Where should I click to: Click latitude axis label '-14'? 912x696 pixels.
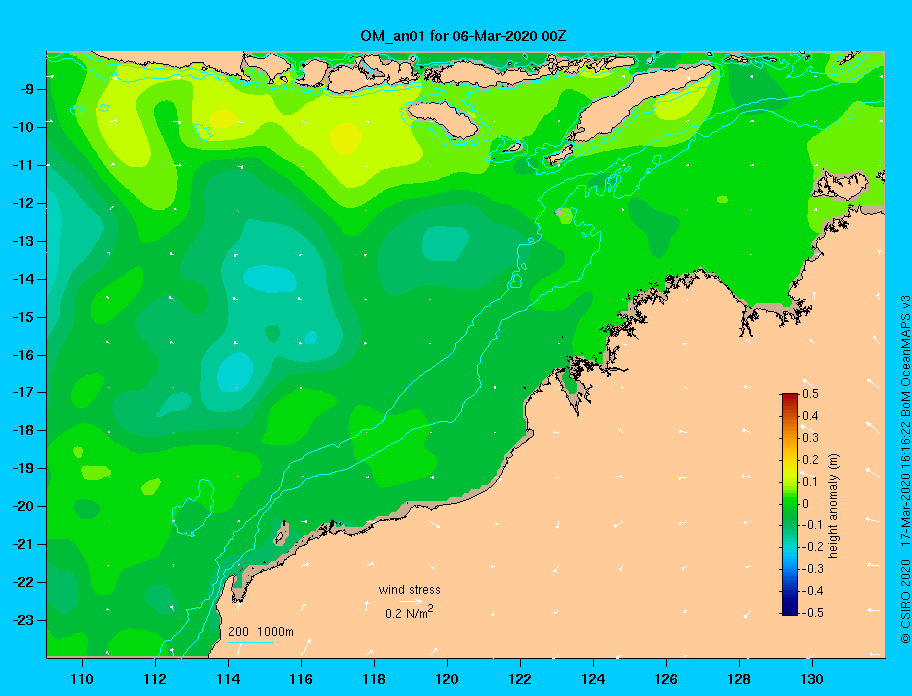(x=23, y=279)
